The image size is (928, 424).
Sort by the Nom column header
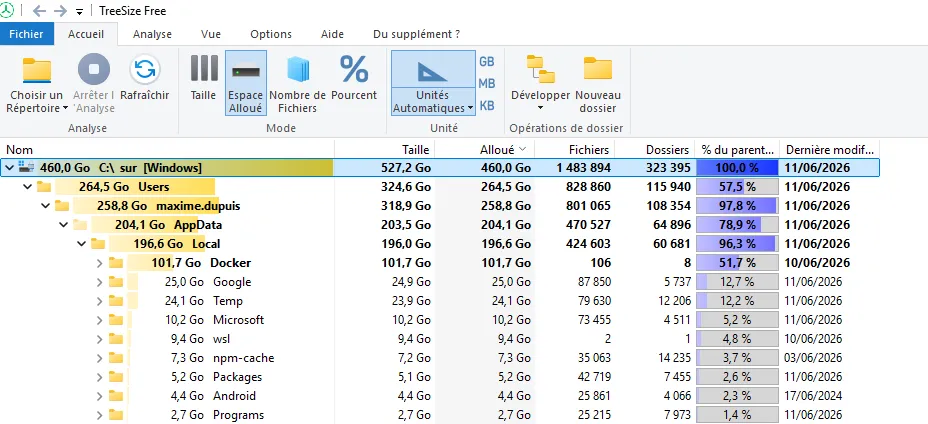point(168,149)
